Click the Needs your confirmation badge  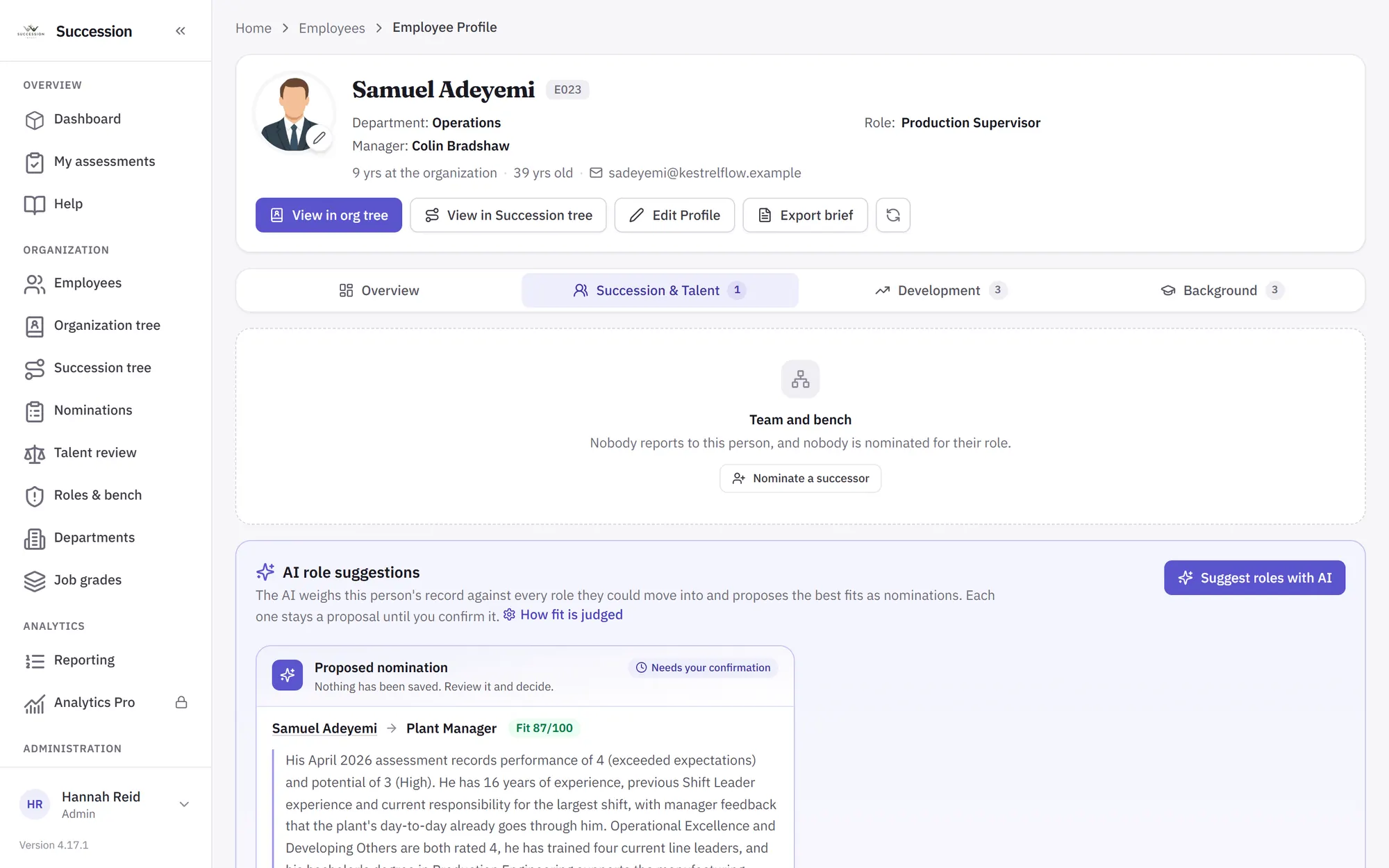703,667
